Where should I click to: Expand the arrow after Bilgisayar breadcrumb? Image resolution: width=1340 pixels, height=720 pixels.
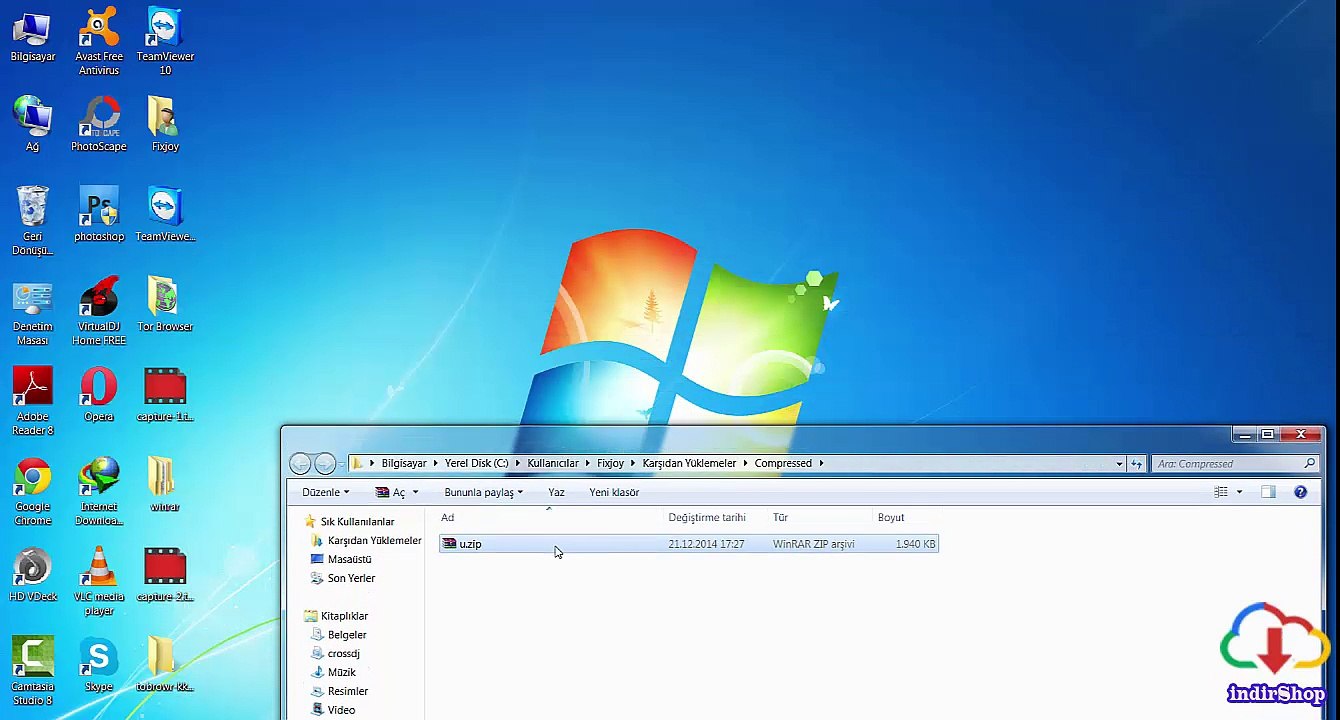coord(436,463)
